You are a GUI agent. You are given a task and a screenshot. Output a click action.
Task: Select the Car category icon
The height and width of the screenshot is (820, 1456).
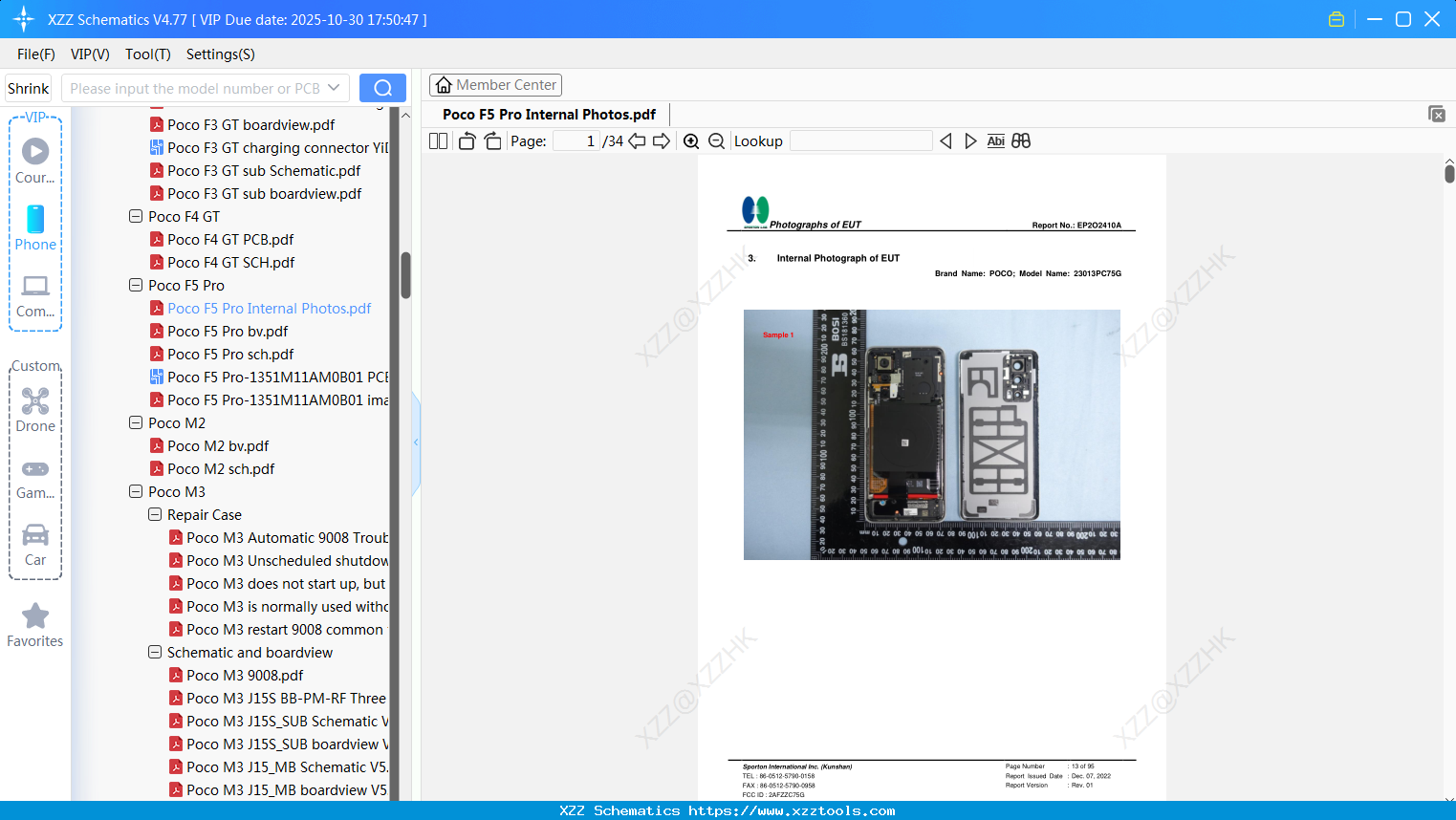pyautogui.click(x=35, y=545)
